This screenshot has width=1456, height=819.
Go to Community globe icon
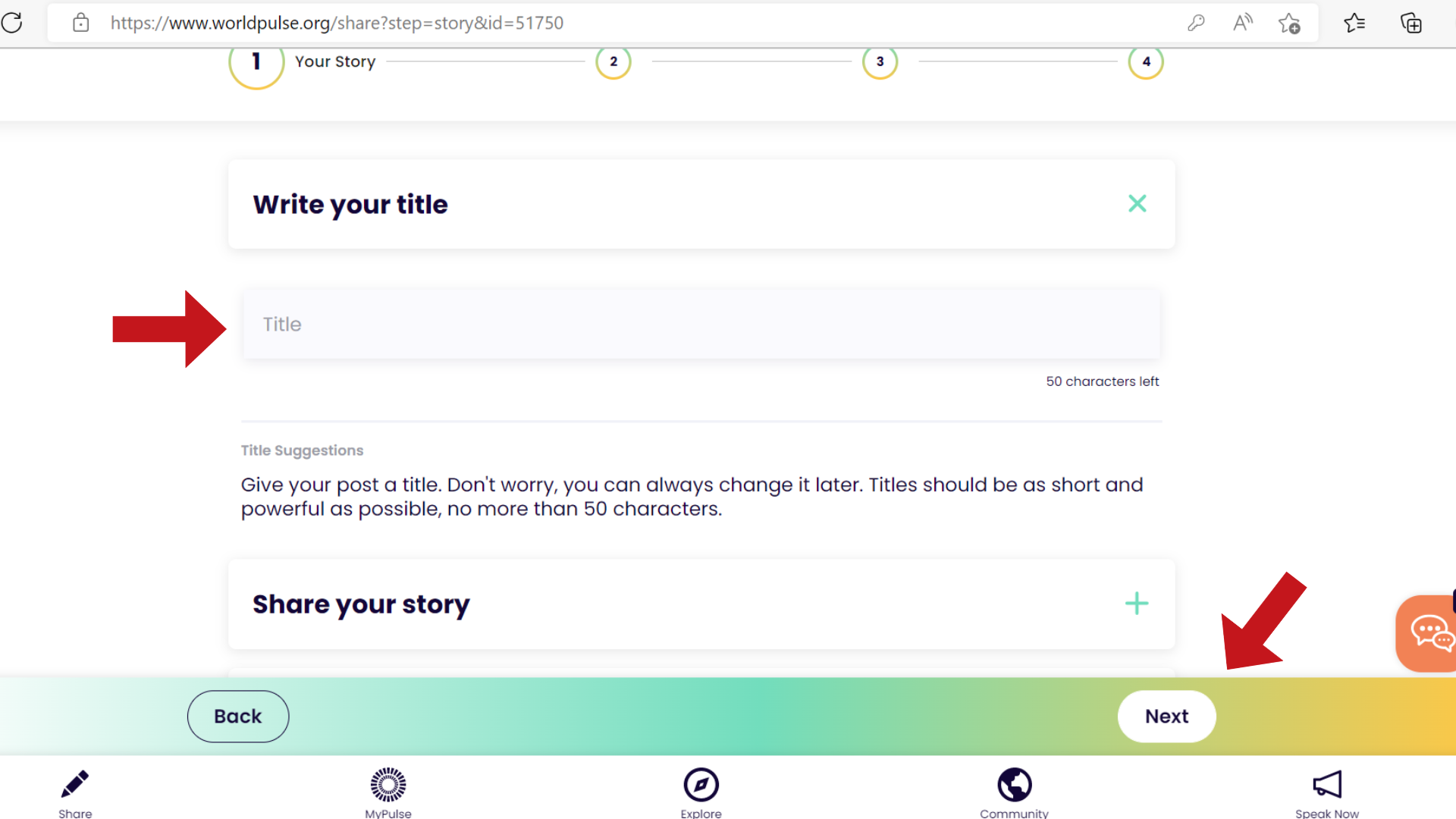pyautogui.click(x=1014, y=785)
